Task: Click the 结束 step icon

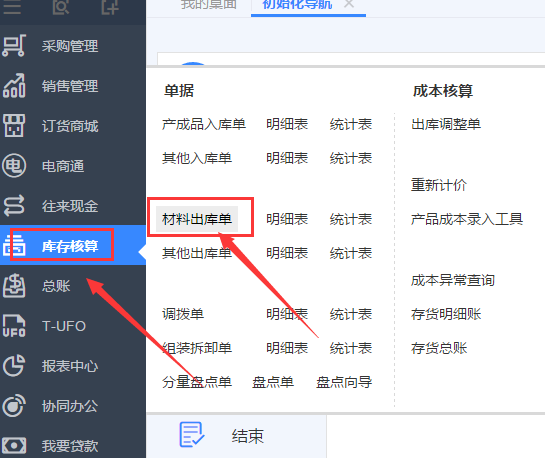Action: (192, 434)
